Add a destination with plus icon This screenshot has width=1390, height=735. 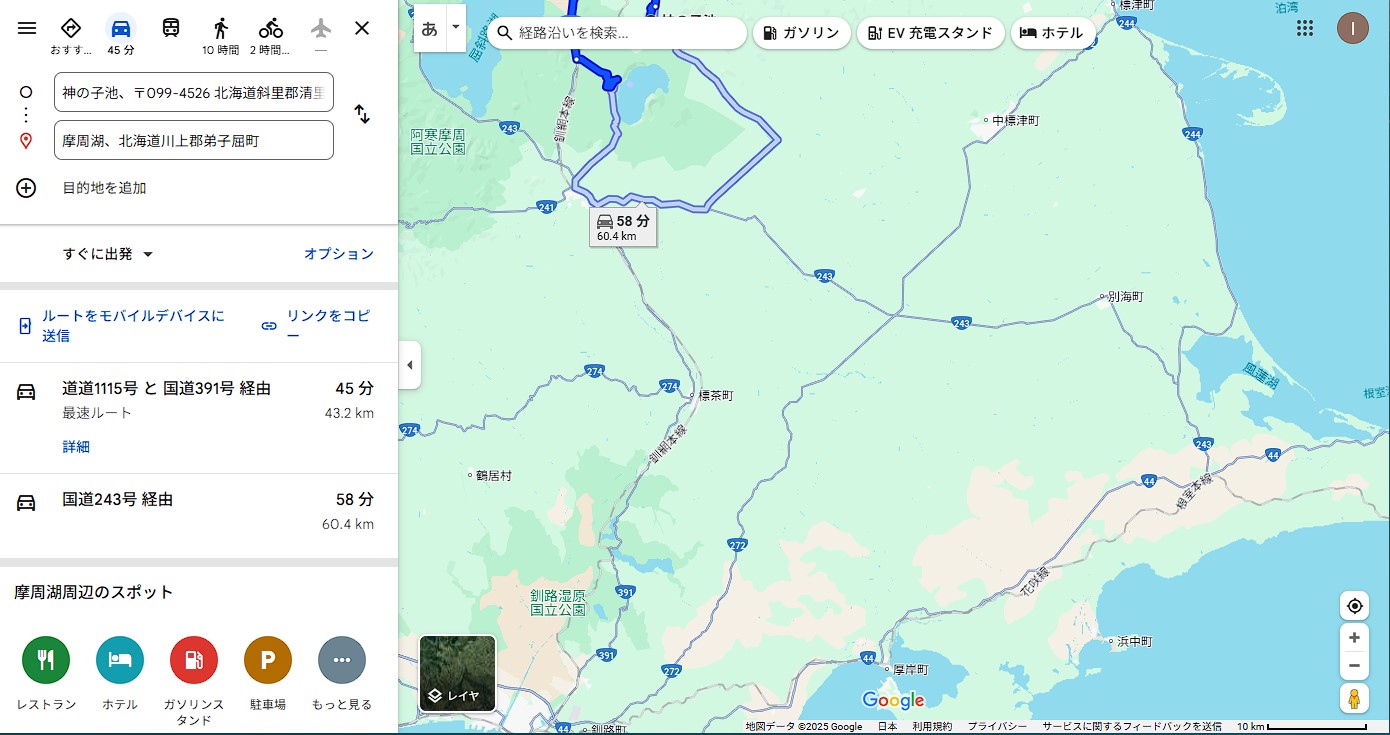(x=26, y=187)
